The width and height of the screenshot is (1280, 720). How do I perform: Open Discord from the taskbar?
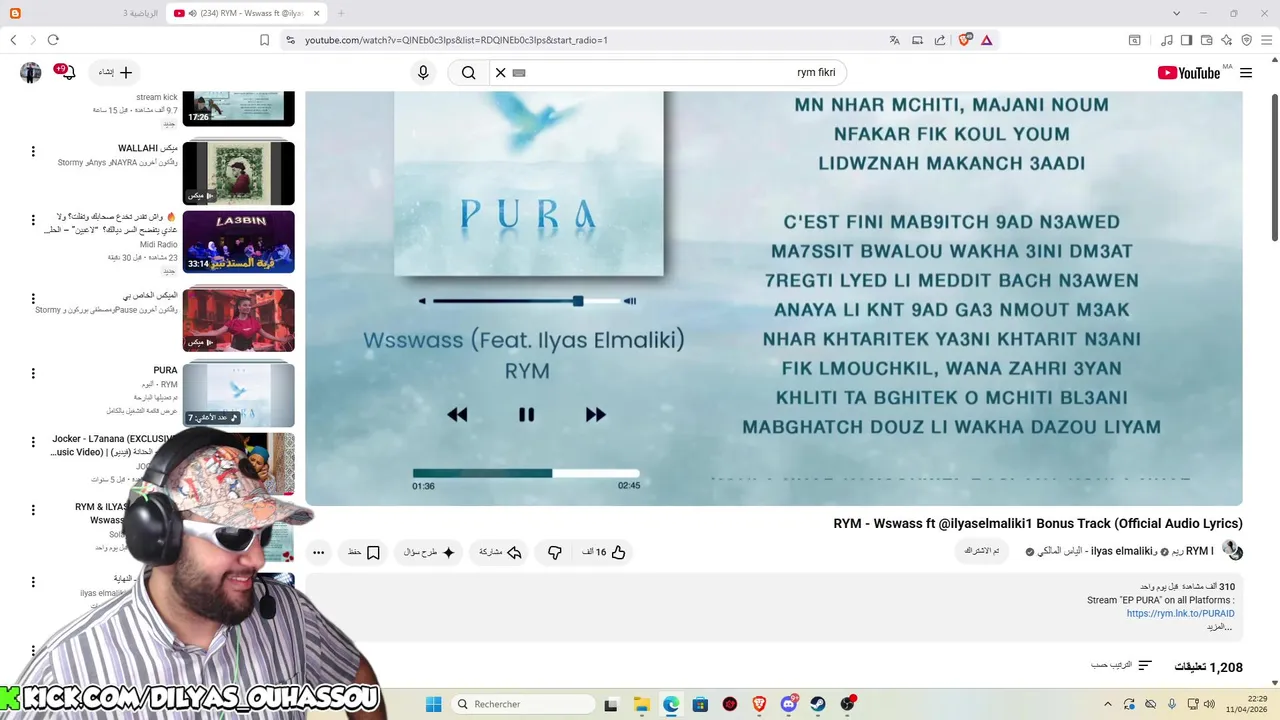tap(789, 704)
